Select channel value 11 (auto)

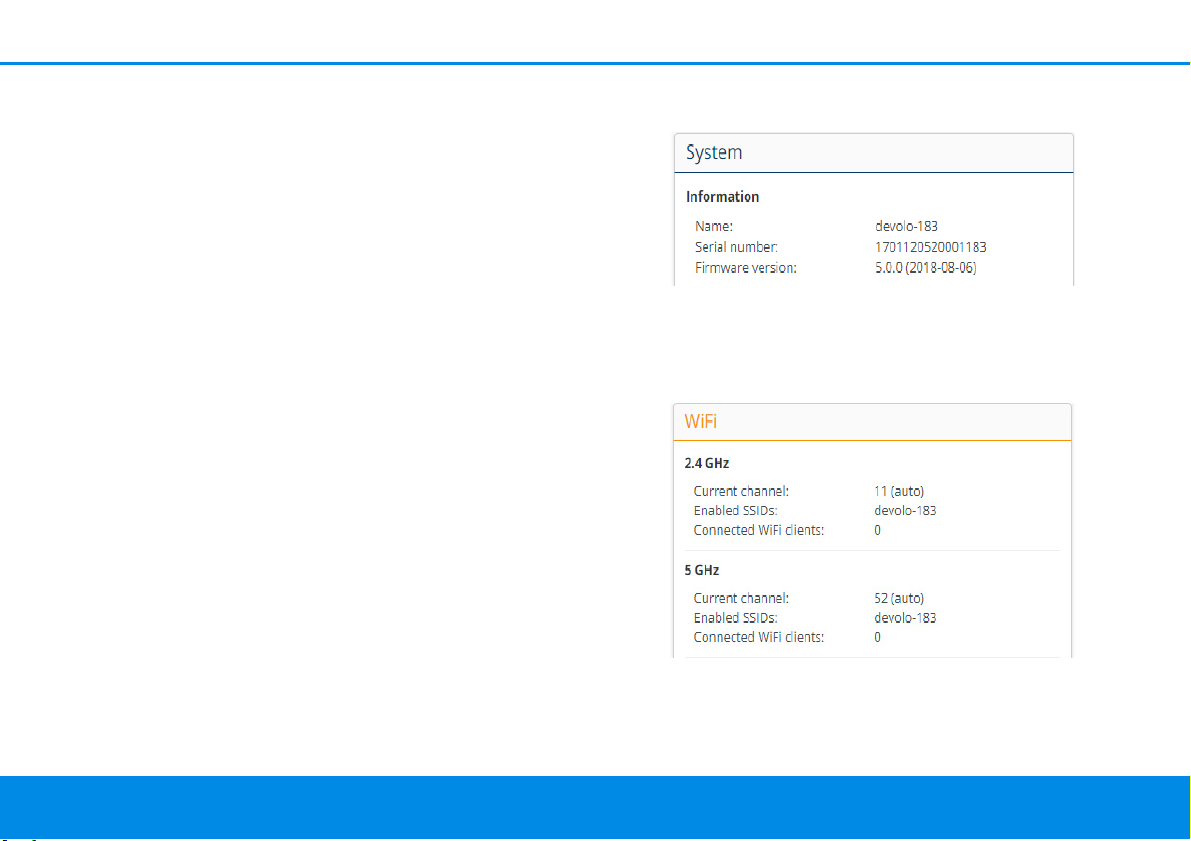[899, 492]
